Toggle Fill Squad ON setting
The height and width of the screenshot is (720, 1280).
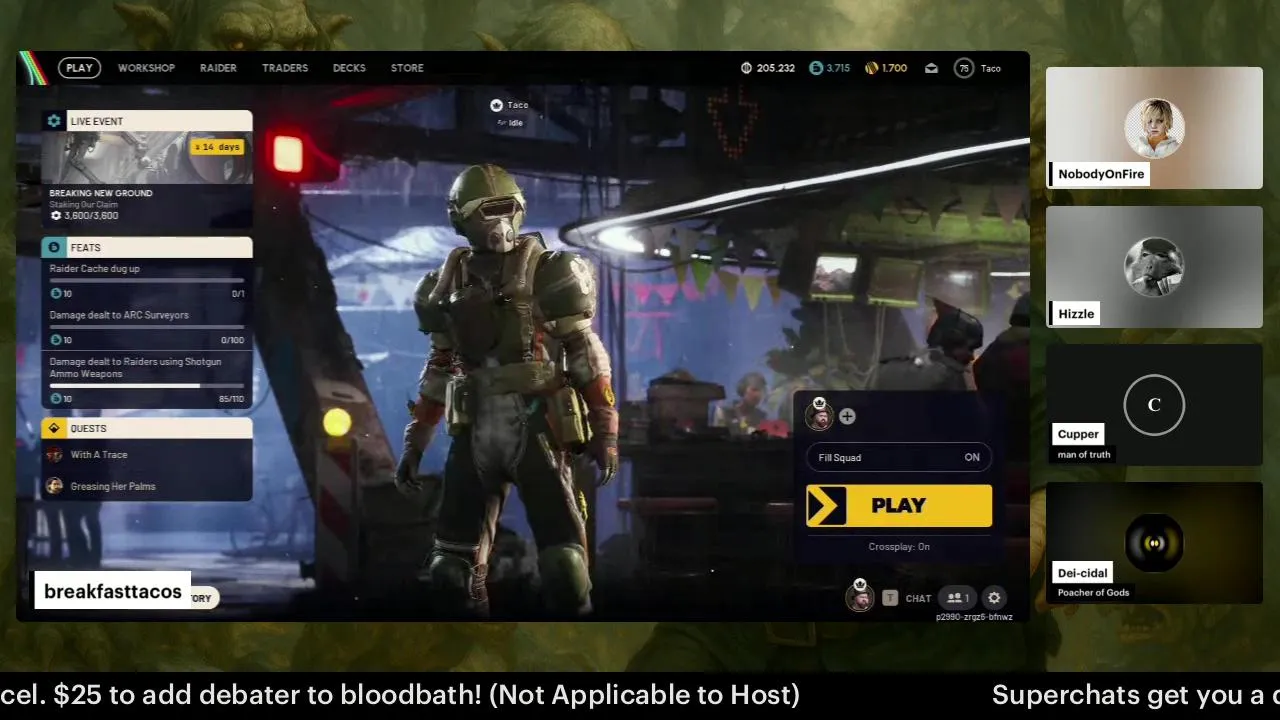click(x=899, y=457)
